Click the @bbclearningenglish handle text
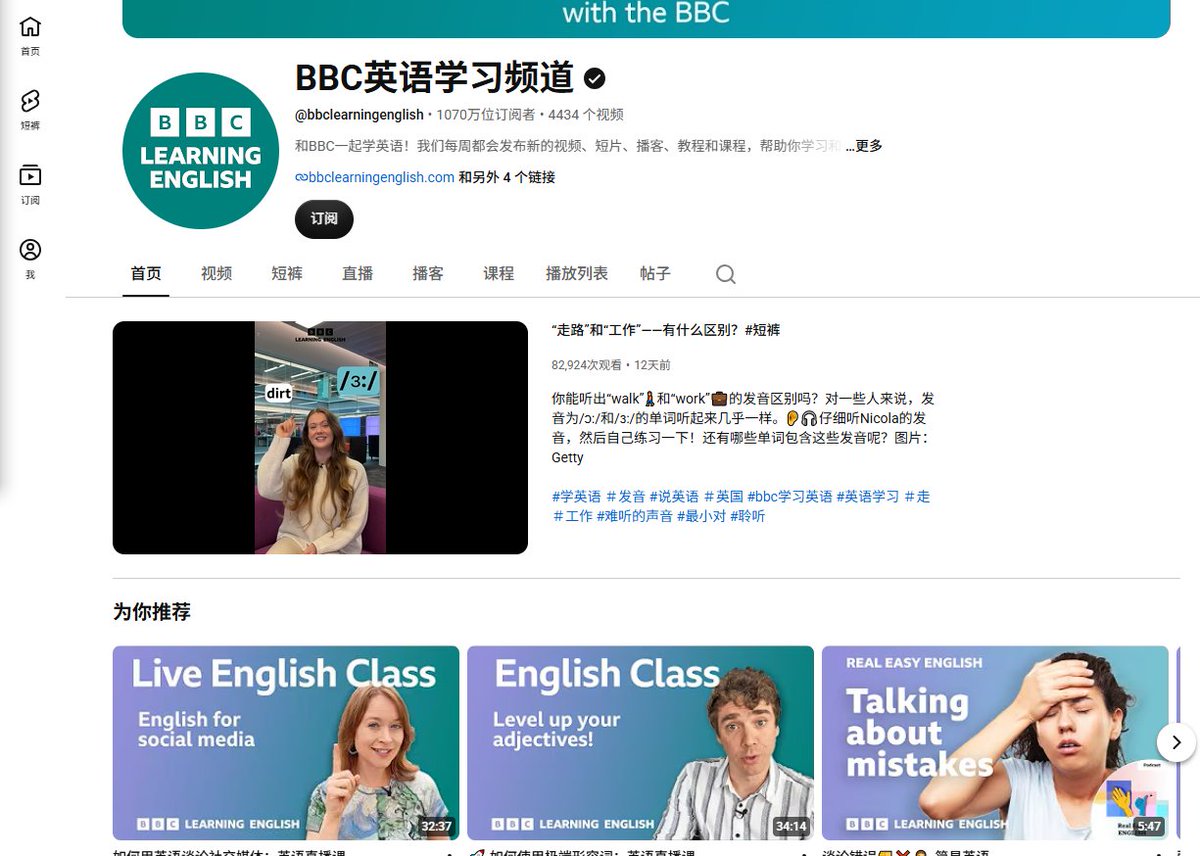Viewport: 1200px width, 856px height. [359, 115]
